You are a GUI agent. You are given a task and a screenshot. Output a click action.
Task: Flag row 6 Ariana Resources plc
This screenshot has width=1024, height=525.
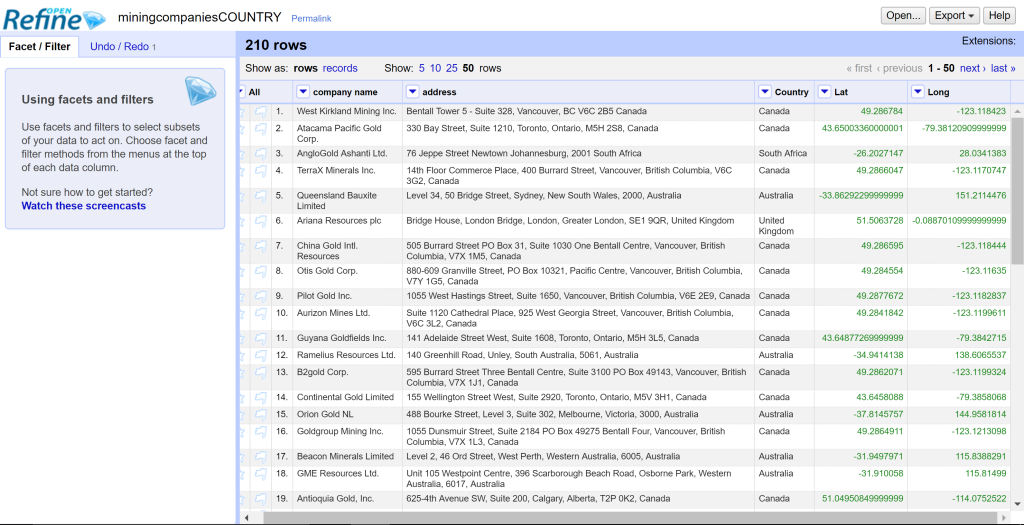click(261, 221)
